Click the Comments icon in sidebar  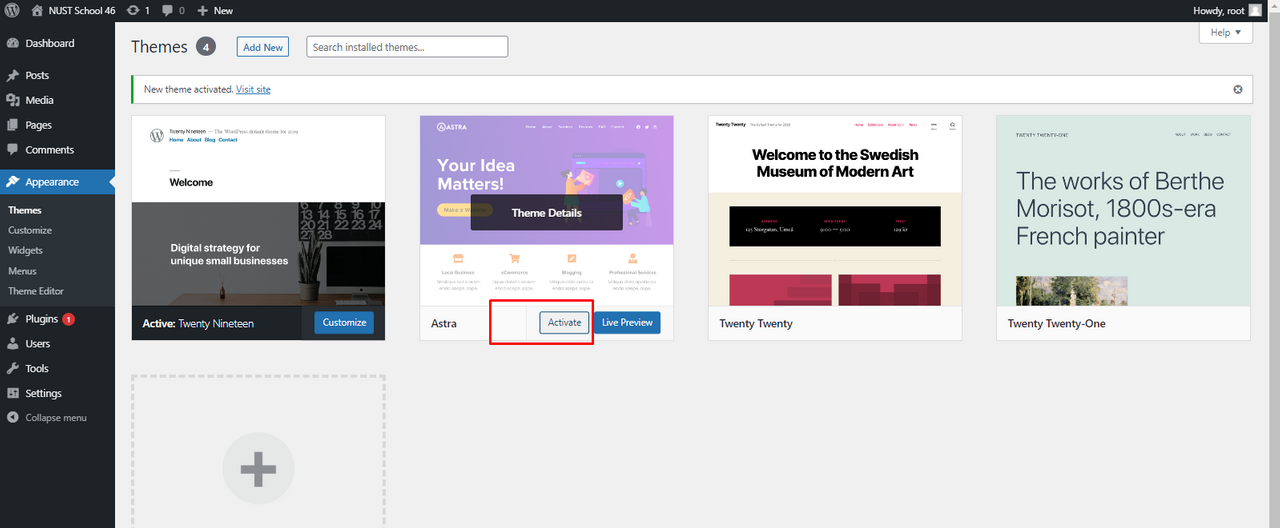coord(13,150)
